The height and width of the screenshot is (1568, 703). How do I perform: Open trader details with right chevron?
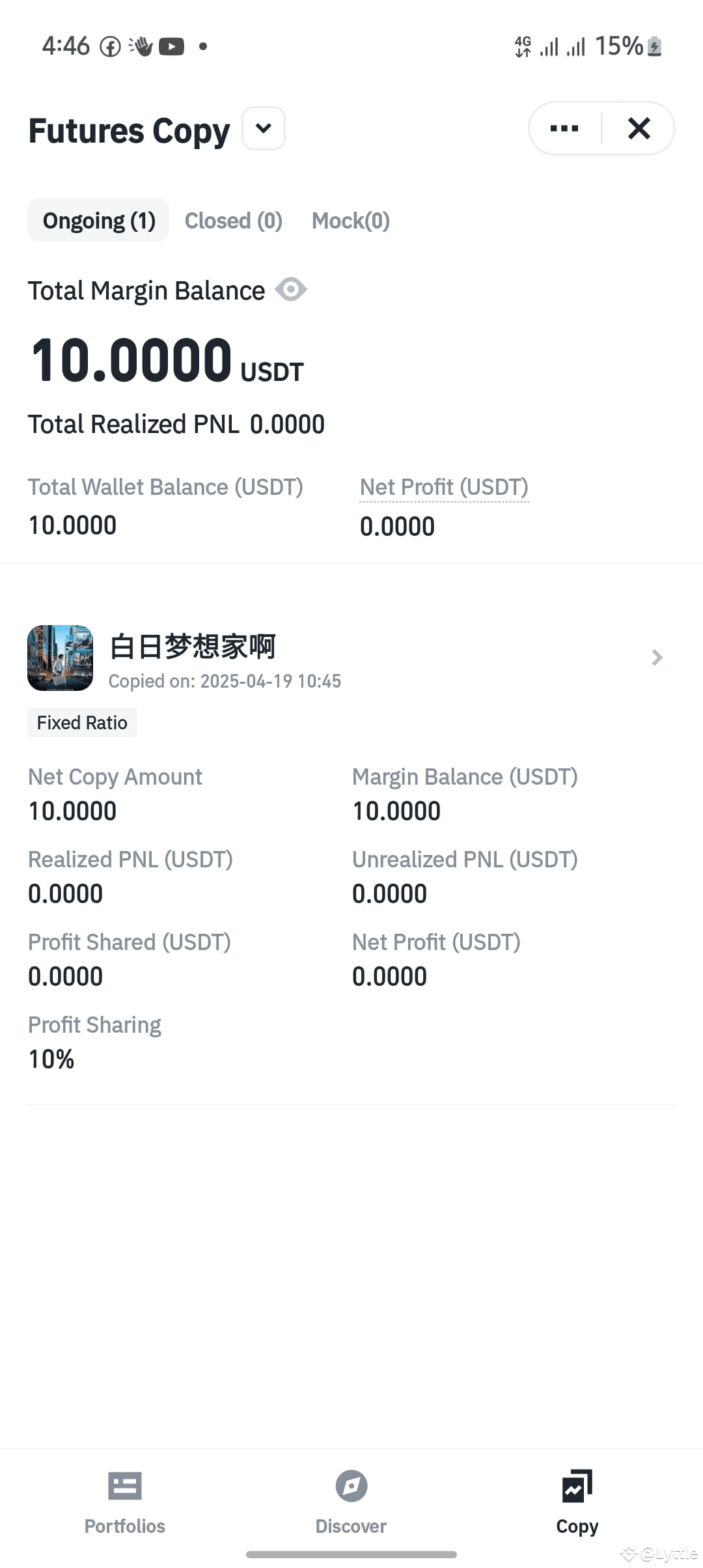click(657, 658)
